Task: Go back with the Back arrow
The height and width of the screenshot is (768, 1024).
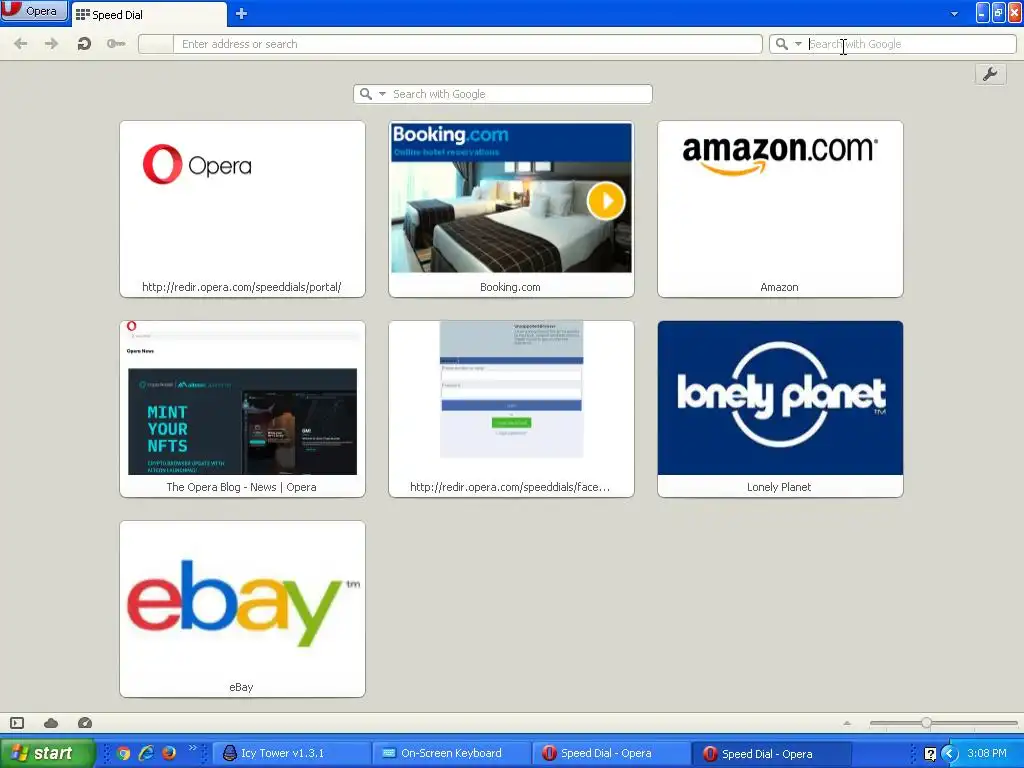Action: click(21, 44)
